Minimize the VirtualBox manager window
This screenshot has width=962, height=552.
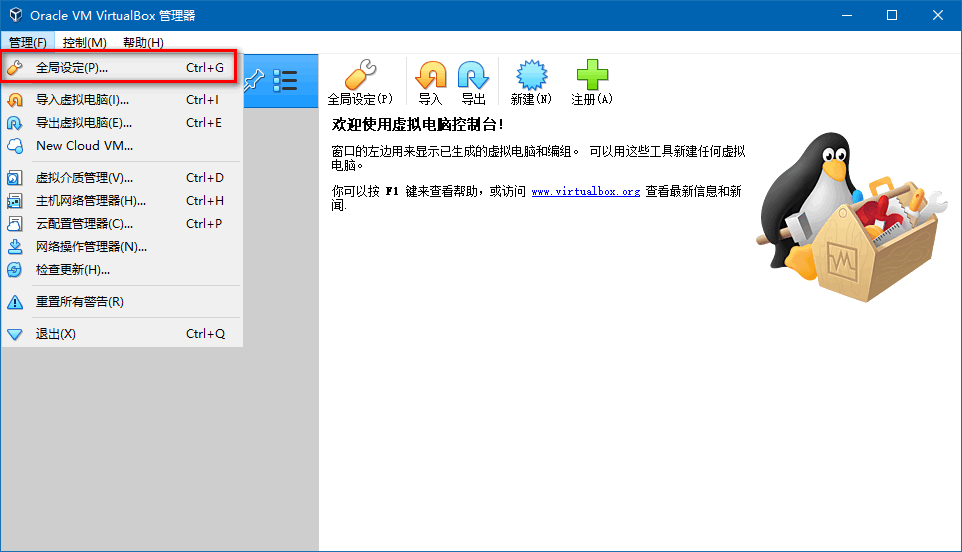coord(847,15)
